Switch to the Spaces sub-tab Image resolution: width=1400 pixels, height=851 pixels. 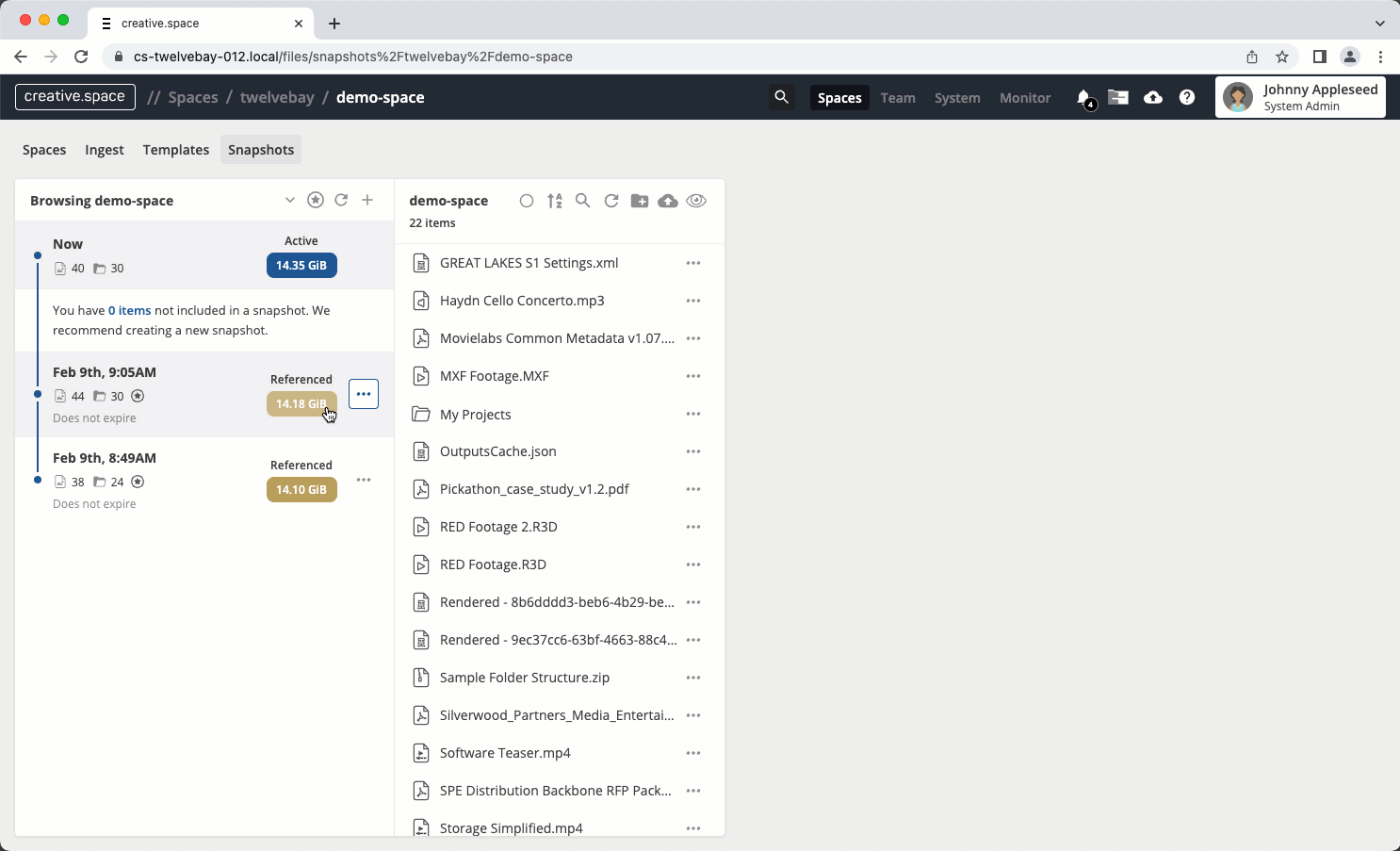44,150
